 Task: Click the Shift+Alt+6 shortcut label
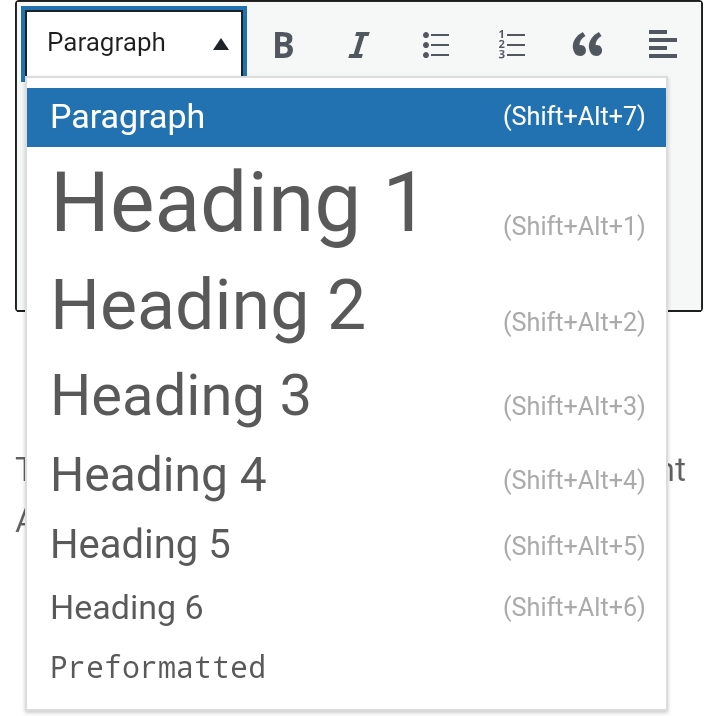click(x=574, y=607)
